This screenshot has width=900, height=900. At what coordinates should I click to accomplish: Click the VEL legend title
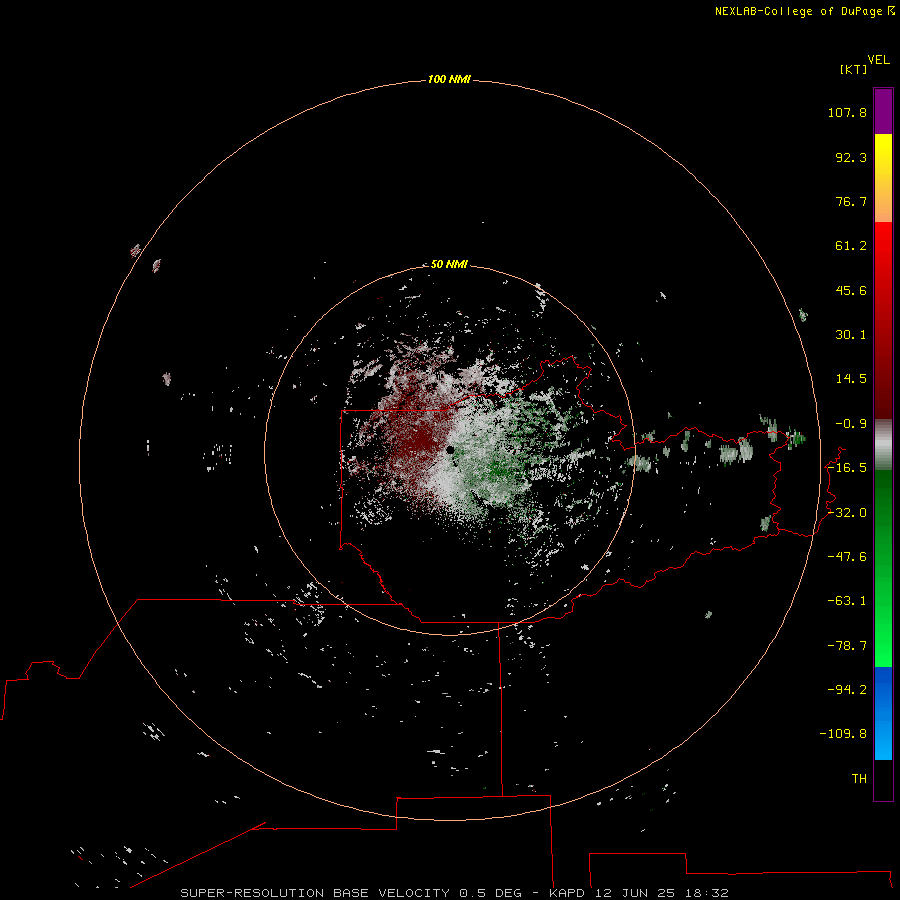[878, 60]
